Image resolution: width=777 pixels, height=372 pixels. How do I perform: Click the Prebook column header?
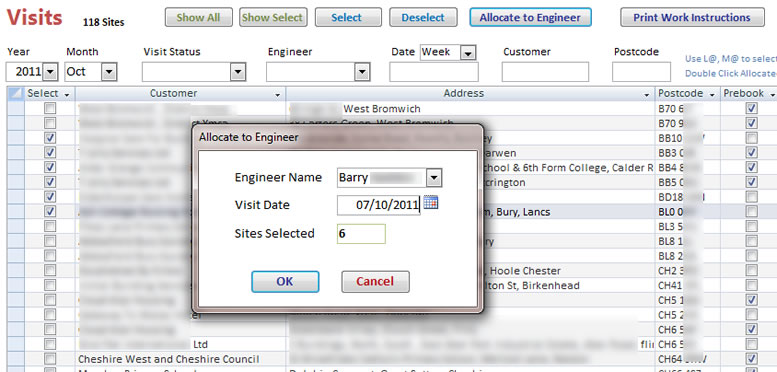point(749,94)
